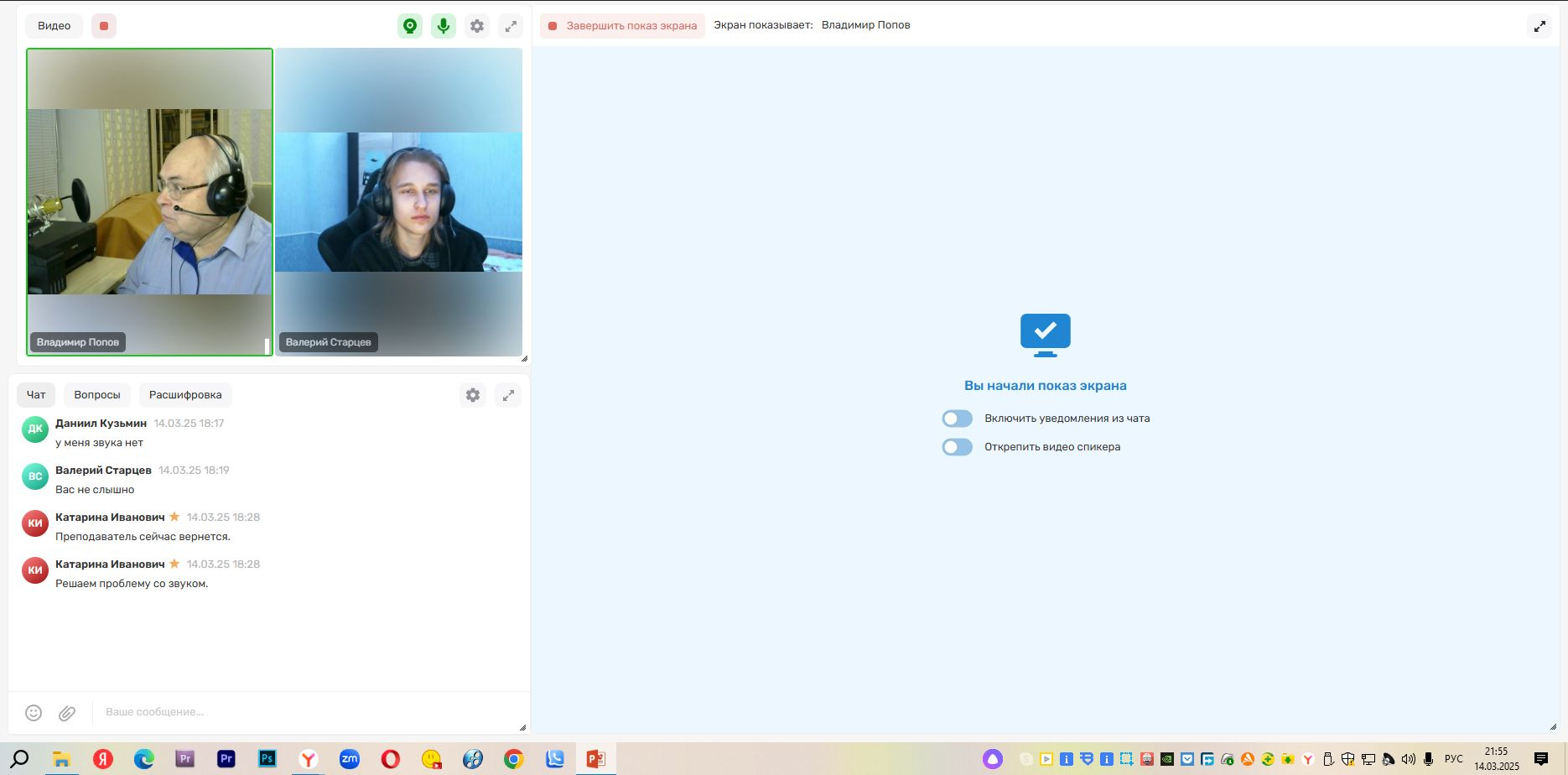
Task: Click the microphone tray icon
Action: click(1428, 759)
